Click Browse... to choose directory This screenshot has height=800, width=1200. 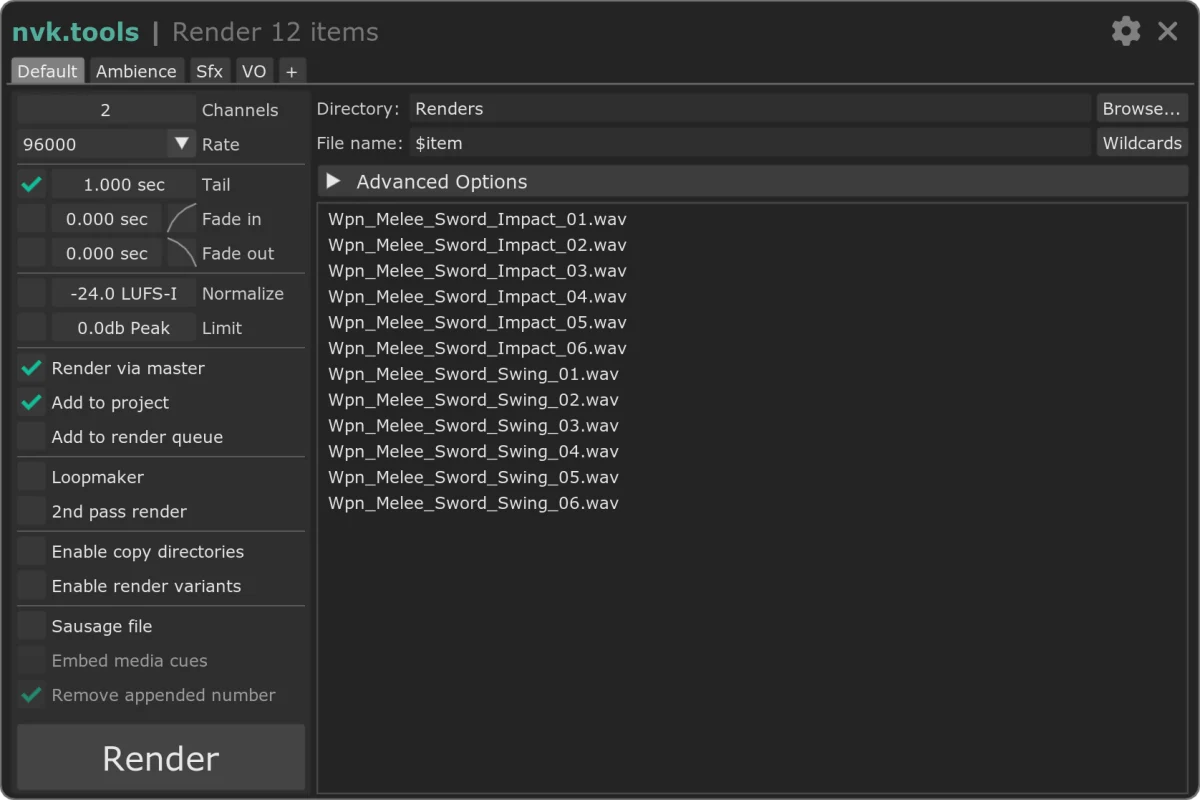pos(1142,108)
